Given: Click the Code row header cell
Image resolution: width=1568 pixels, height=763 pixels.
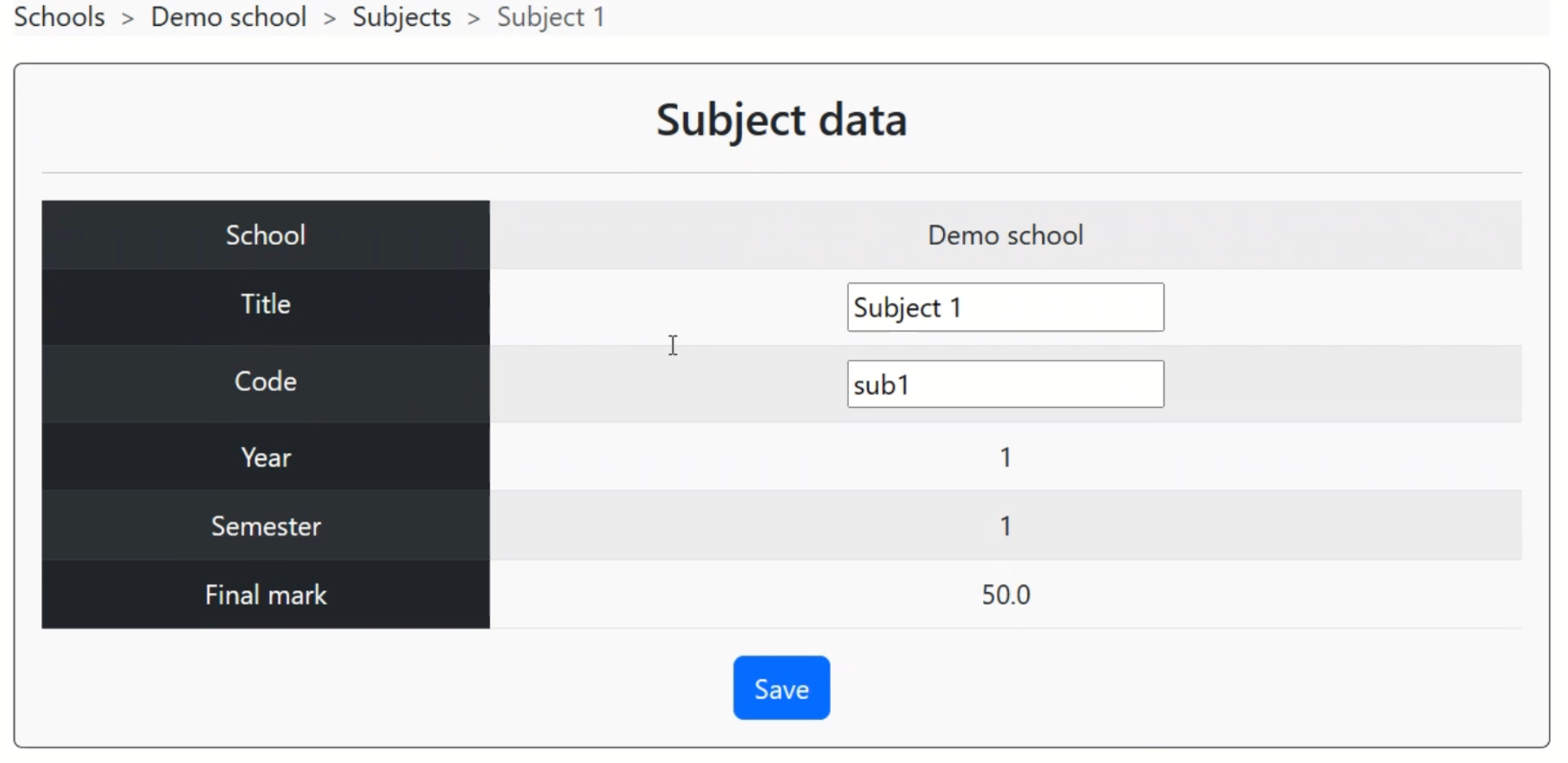Looking at the screenshot, I should tap(265, 381).
